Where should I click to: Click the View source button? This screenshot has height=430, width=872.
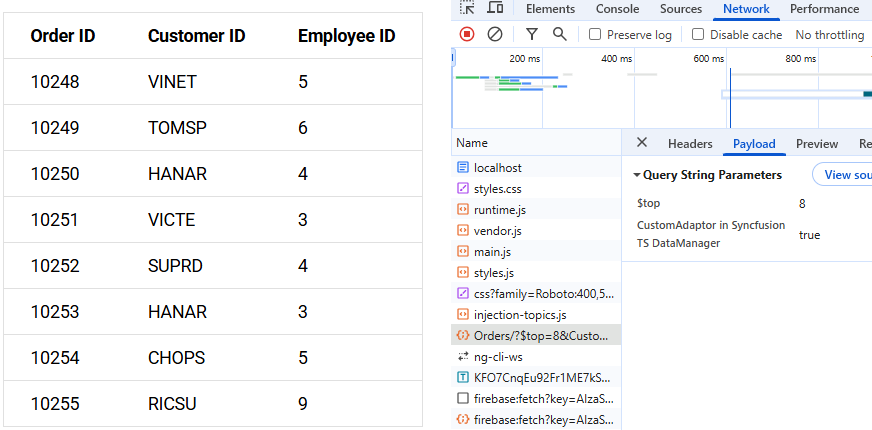tap(843, 175)
